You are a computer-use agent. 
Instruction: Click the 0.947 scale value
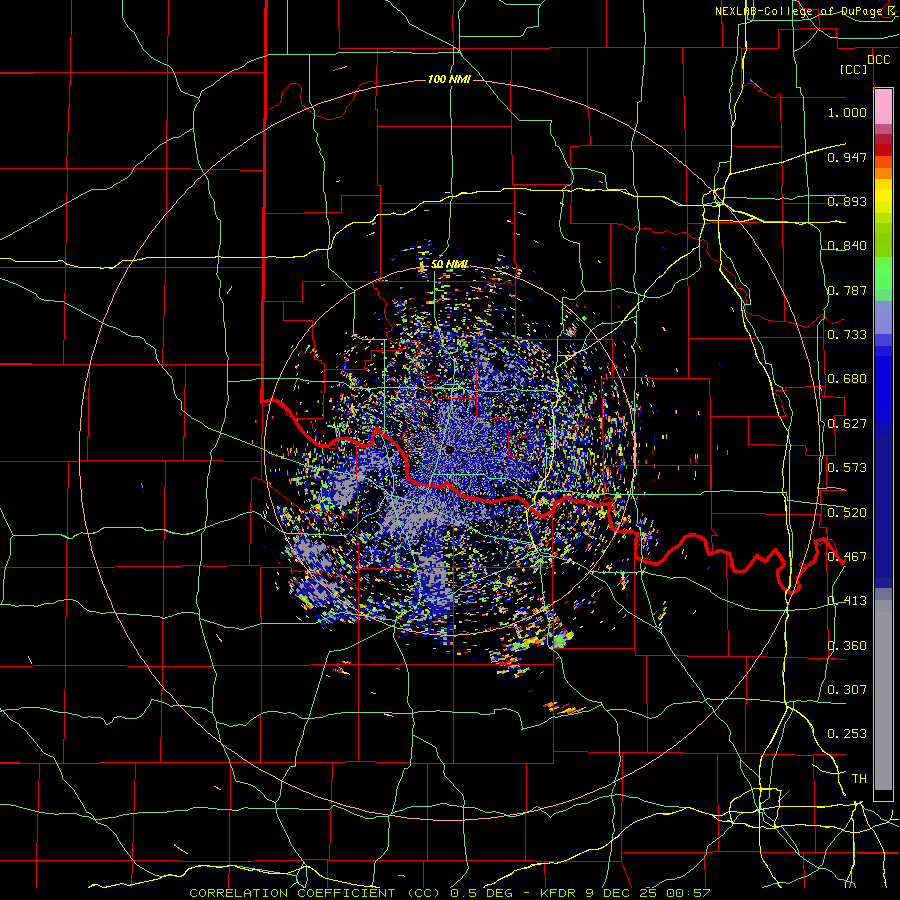tap(847, 157)
